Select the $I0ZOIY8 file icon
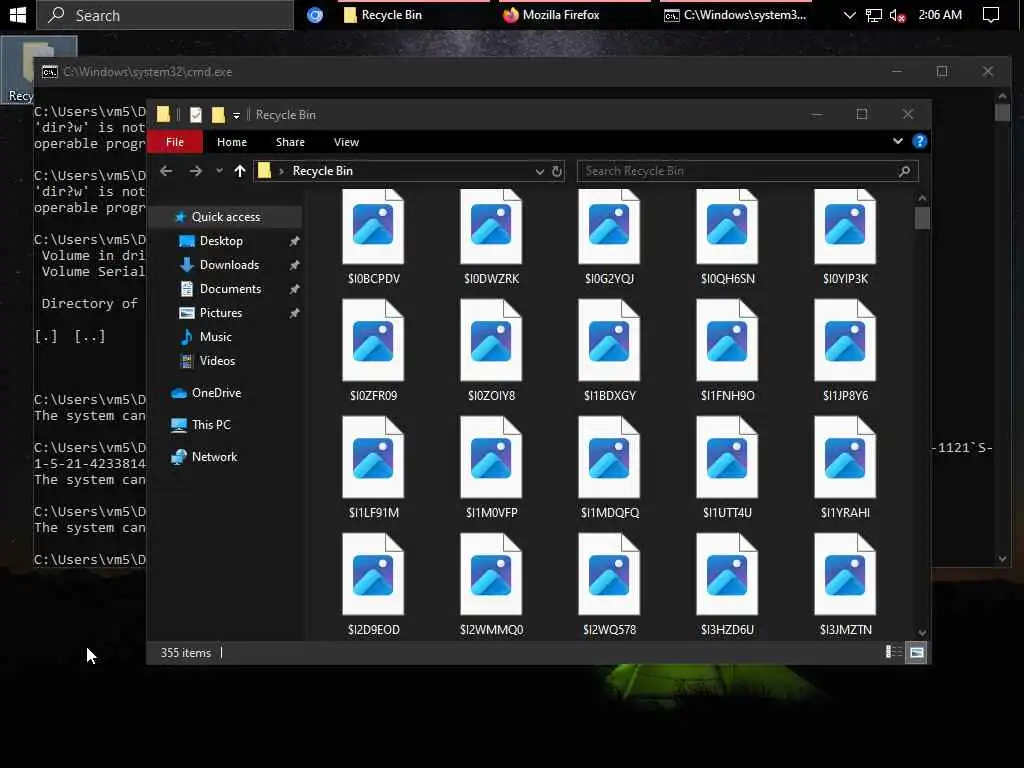This screenshot has height=768, width=1024. tap(491, 340)
